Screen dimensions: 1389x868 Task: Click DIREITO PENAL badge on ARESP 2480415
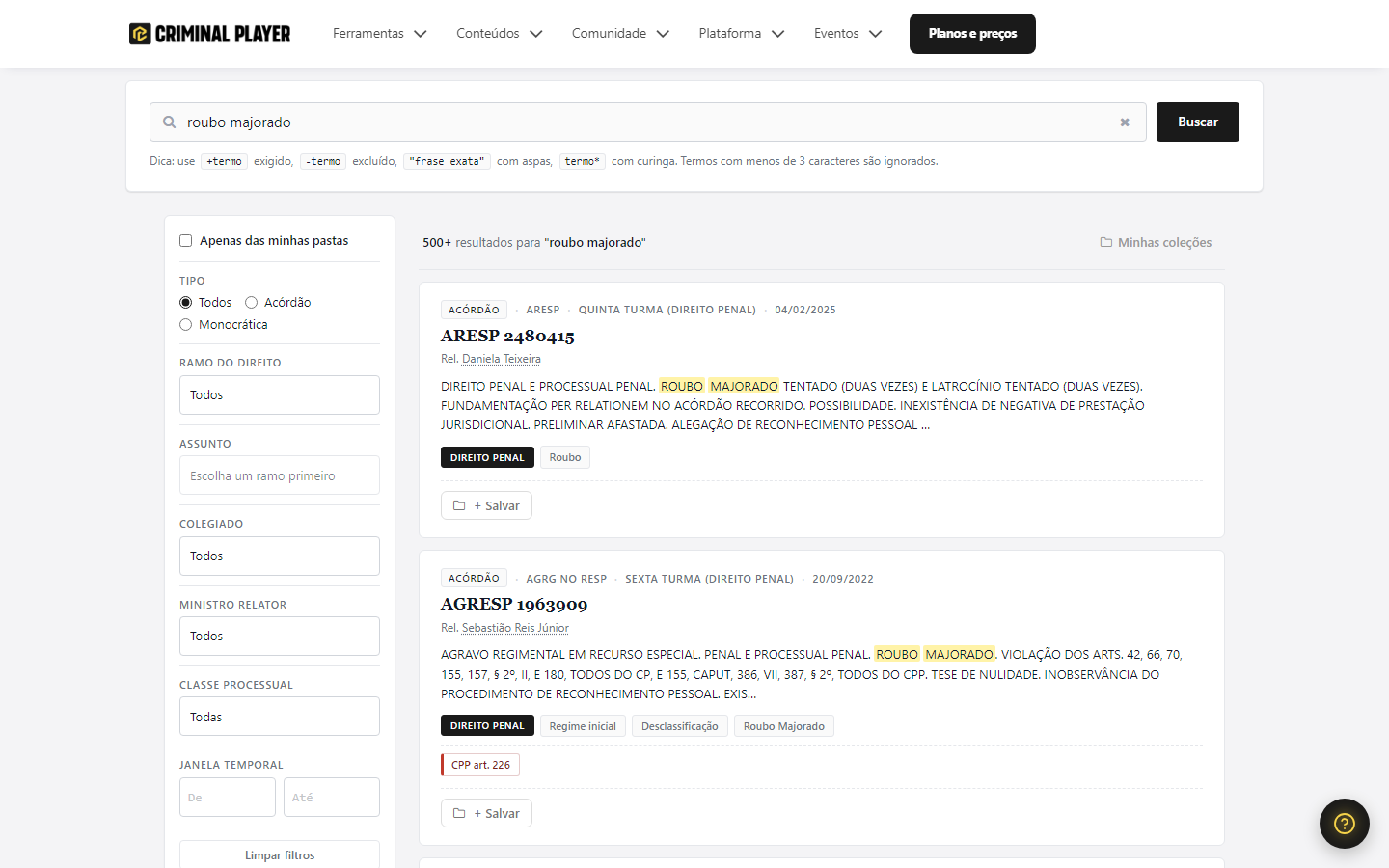[487, 457]
